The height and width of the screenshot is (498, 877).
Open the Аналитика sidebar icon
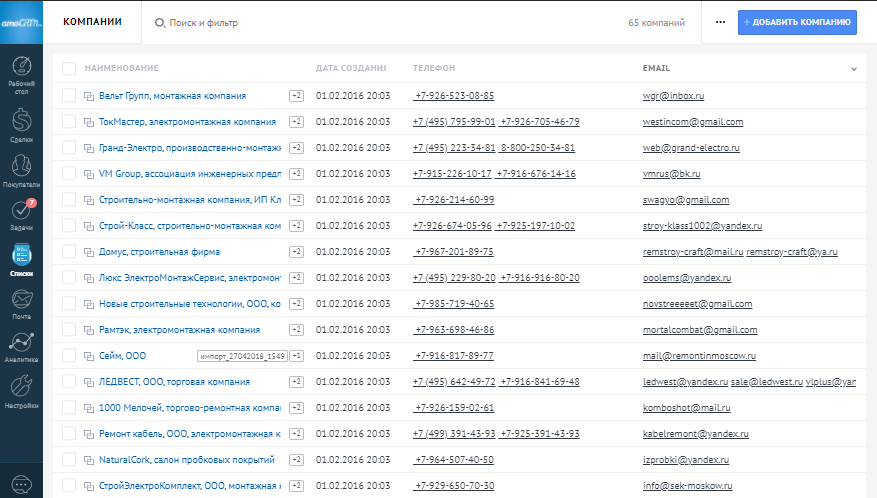tap(21, 346)
